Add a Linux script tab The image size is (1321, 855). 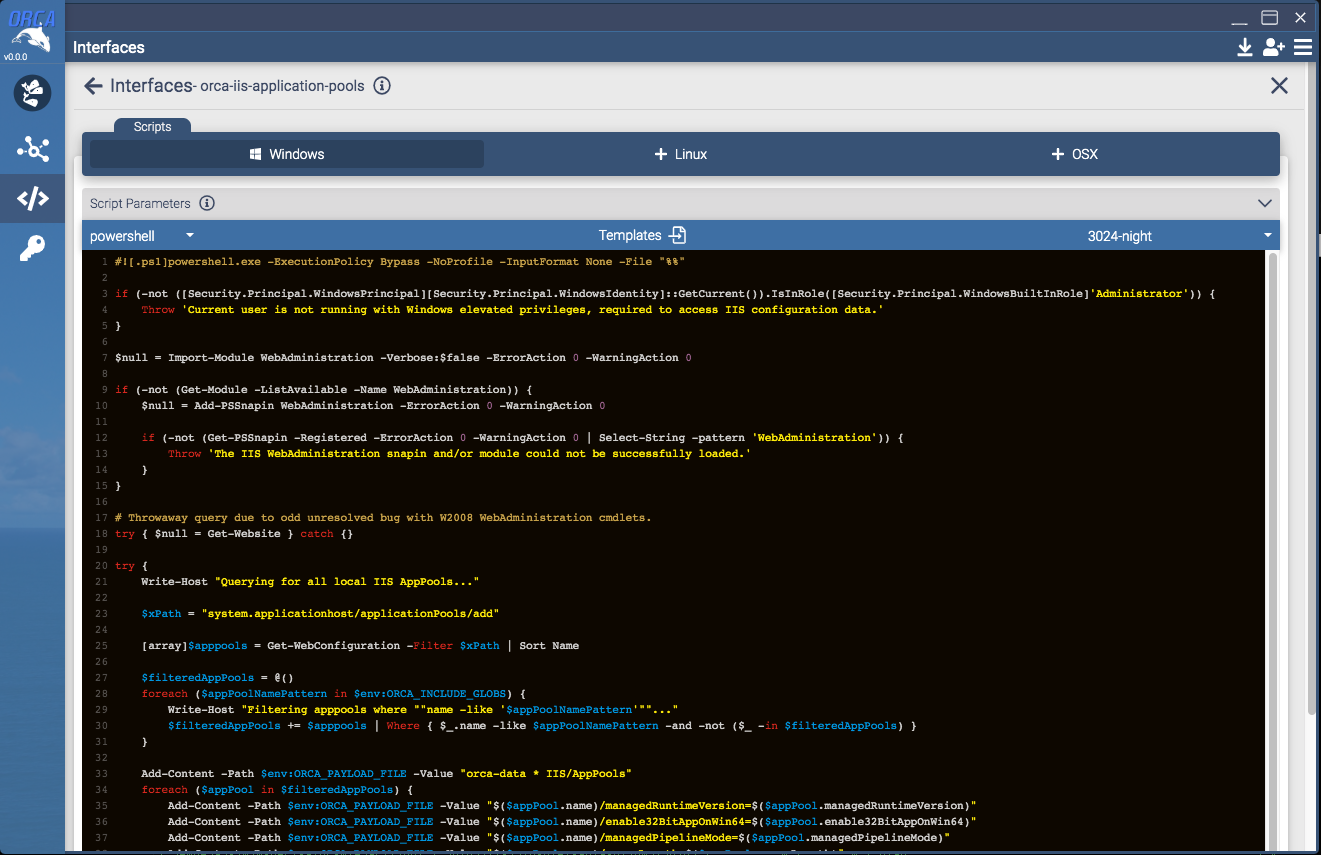[681, 154]
